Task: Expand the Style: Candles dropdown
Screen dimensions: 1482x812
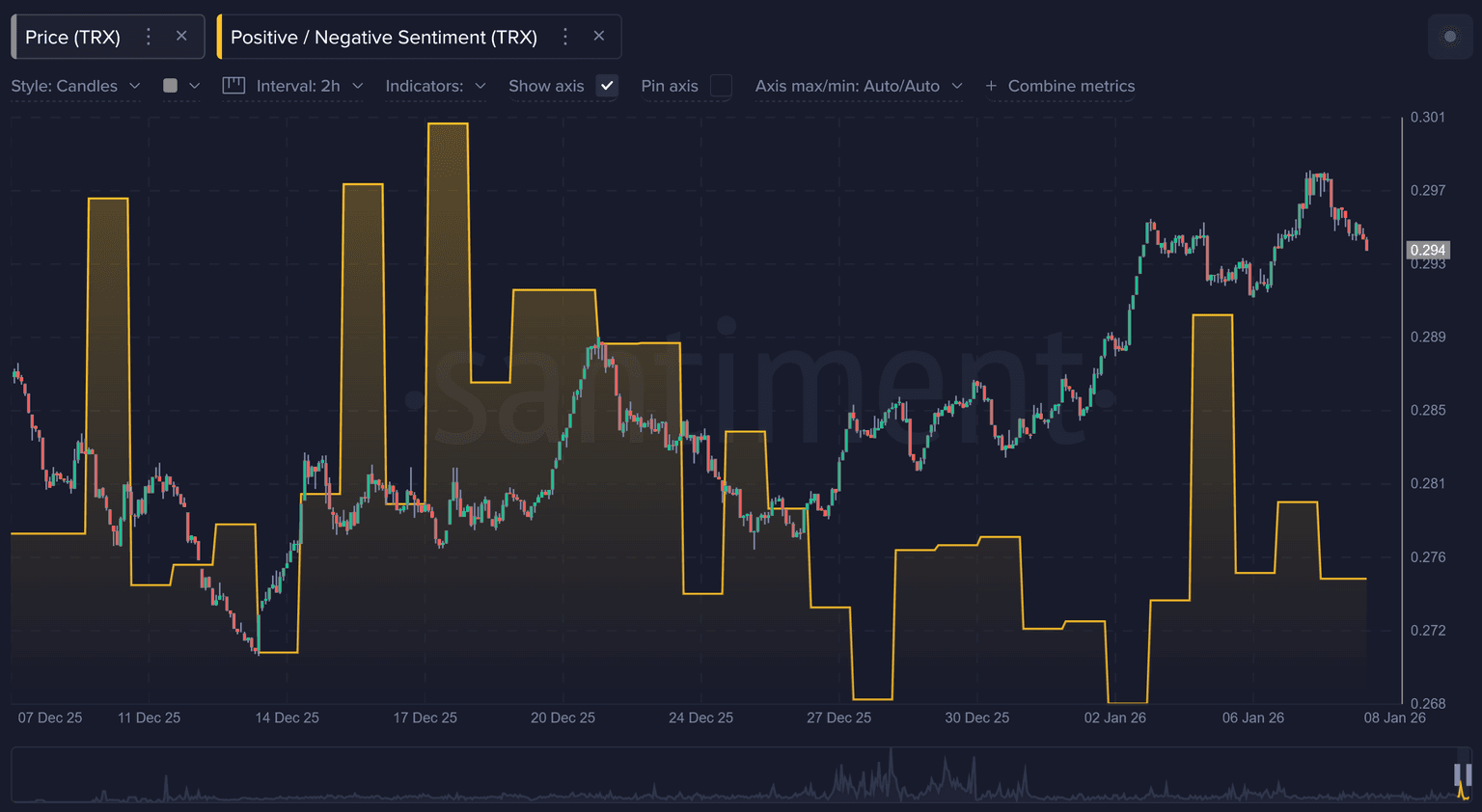Action: click(75, 86)
